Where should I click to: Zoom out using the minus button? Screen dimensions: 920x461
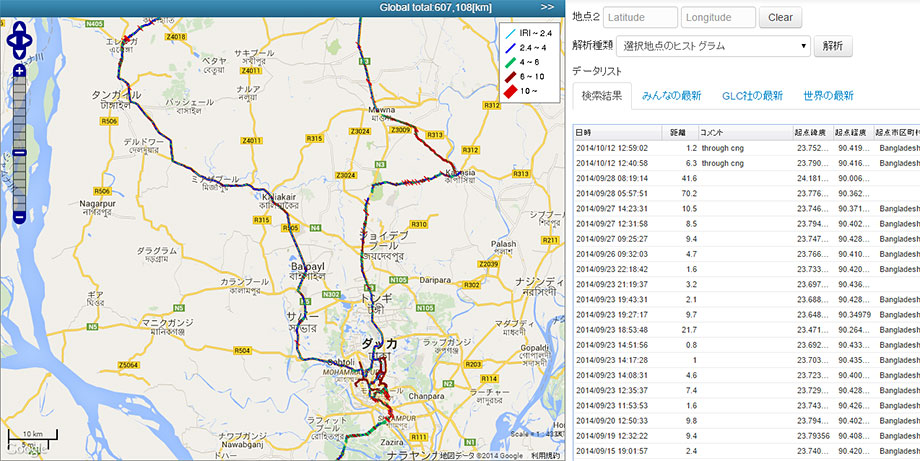[x=19, y=218]
